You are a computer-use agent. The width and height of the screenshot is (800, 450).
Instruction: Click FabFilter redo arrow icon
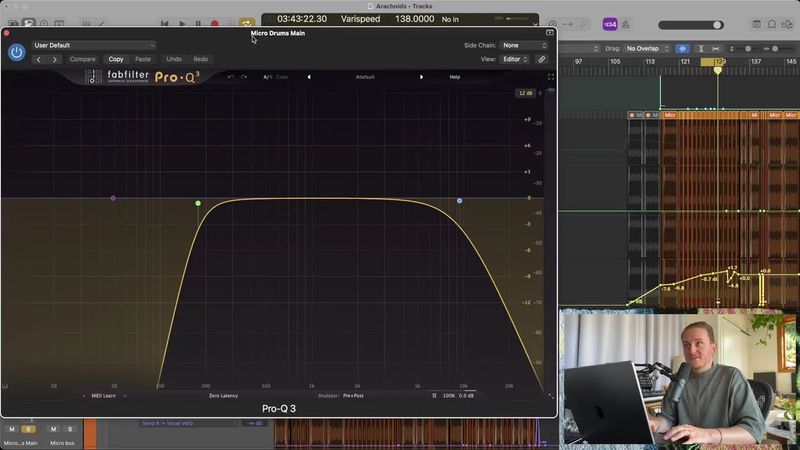click(x=244, y=77)
